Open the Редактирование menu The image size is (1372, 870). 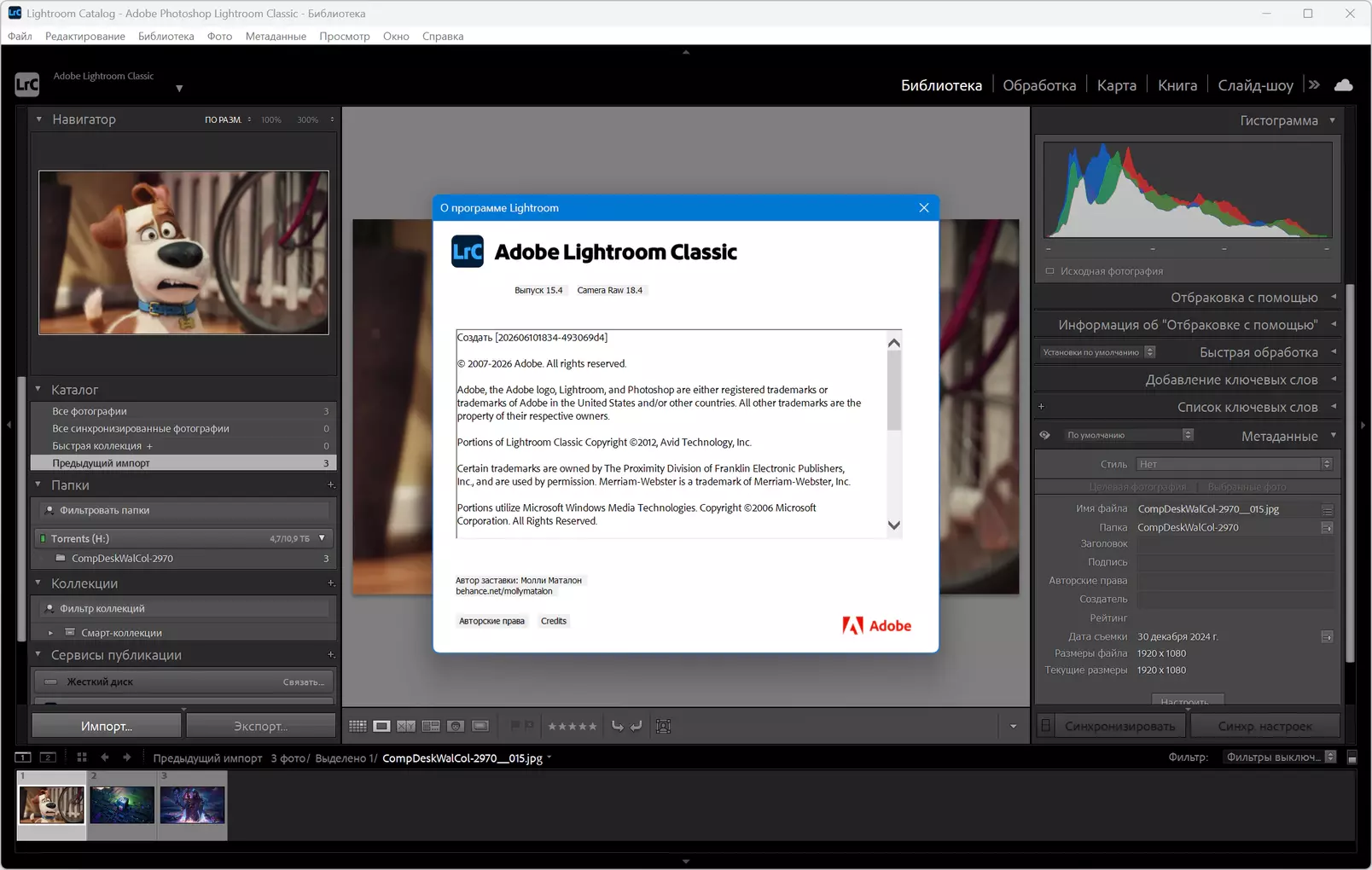[x=85, y=36]
